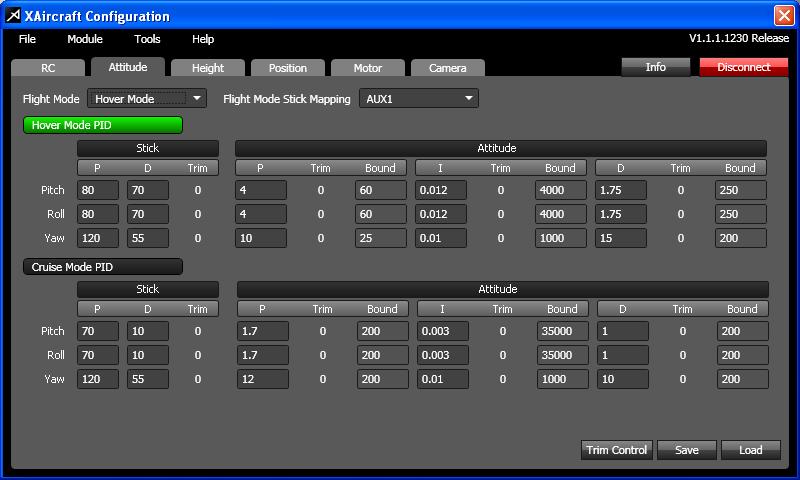Click Hover Yaw I Bound field 1000
Screen dimensions: 800x480
(561, 238)
